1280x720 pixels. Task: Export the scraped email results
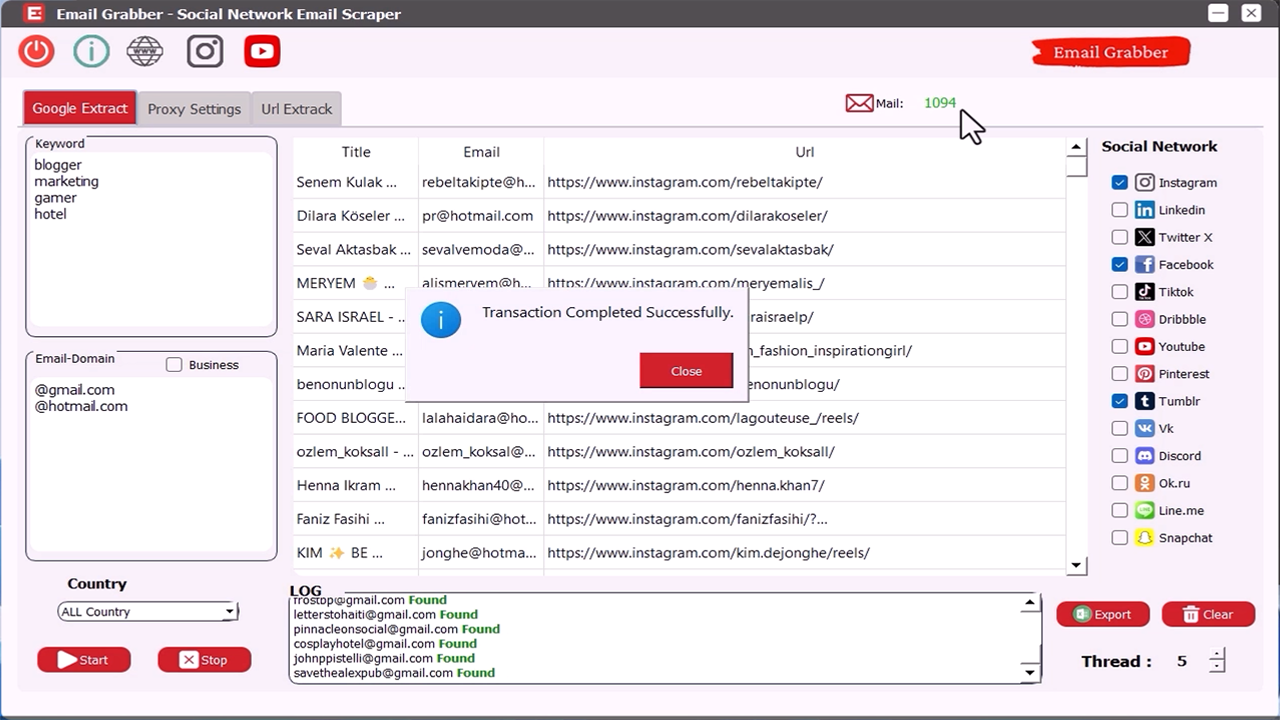[1103, 614]
